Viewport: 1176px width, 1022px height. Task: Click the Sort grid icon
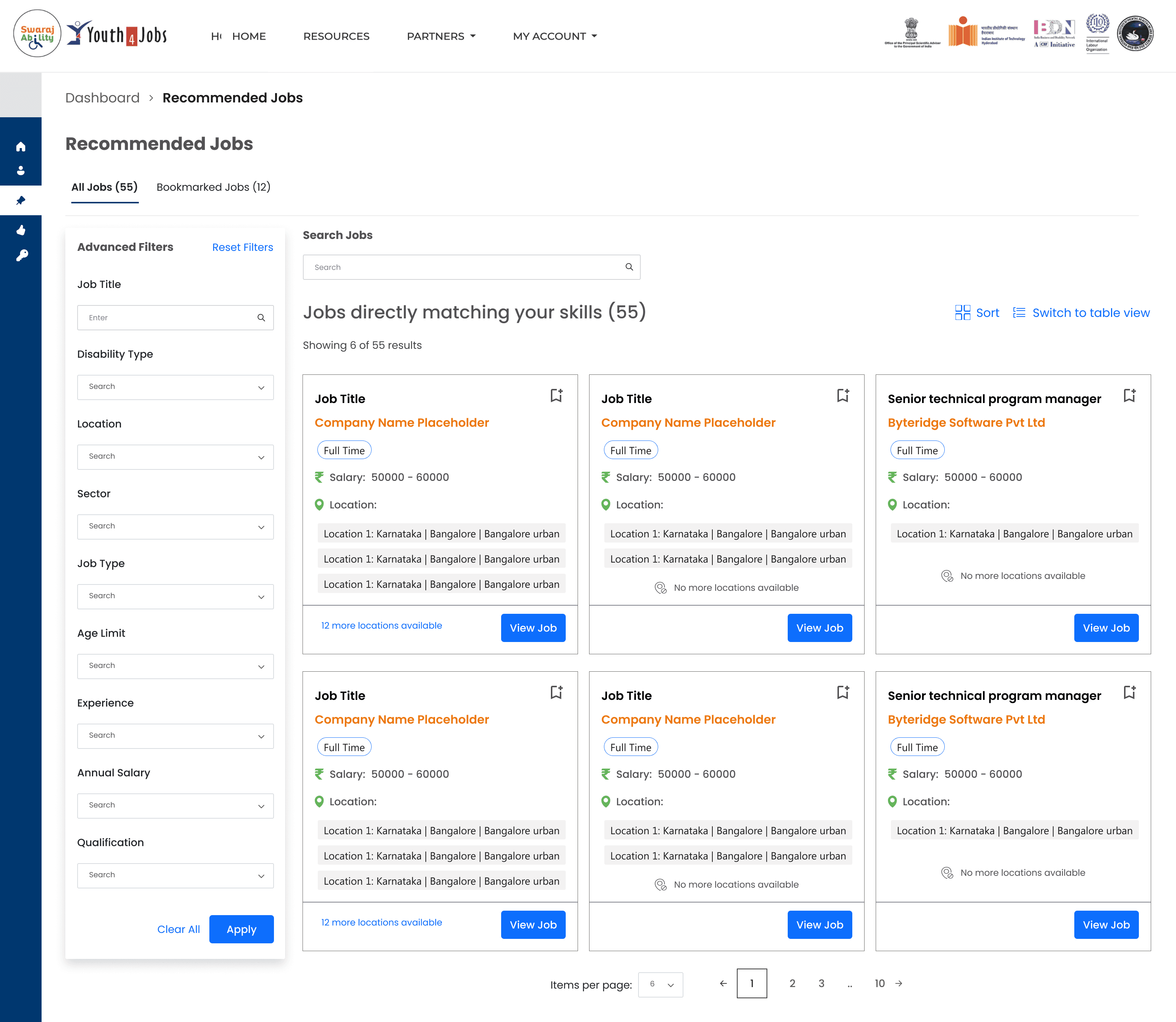(962, 312)
